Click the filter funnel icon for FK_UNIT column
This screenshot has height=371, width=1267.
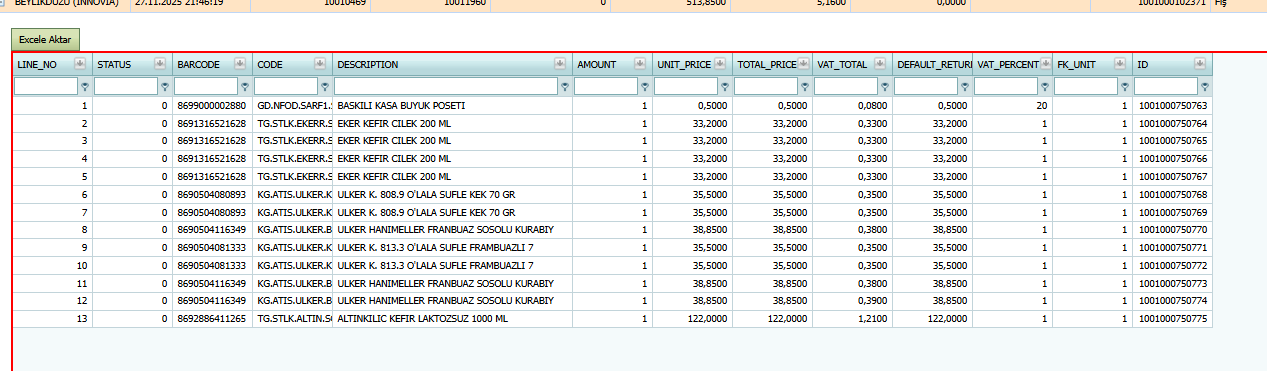click(1125, 87)
